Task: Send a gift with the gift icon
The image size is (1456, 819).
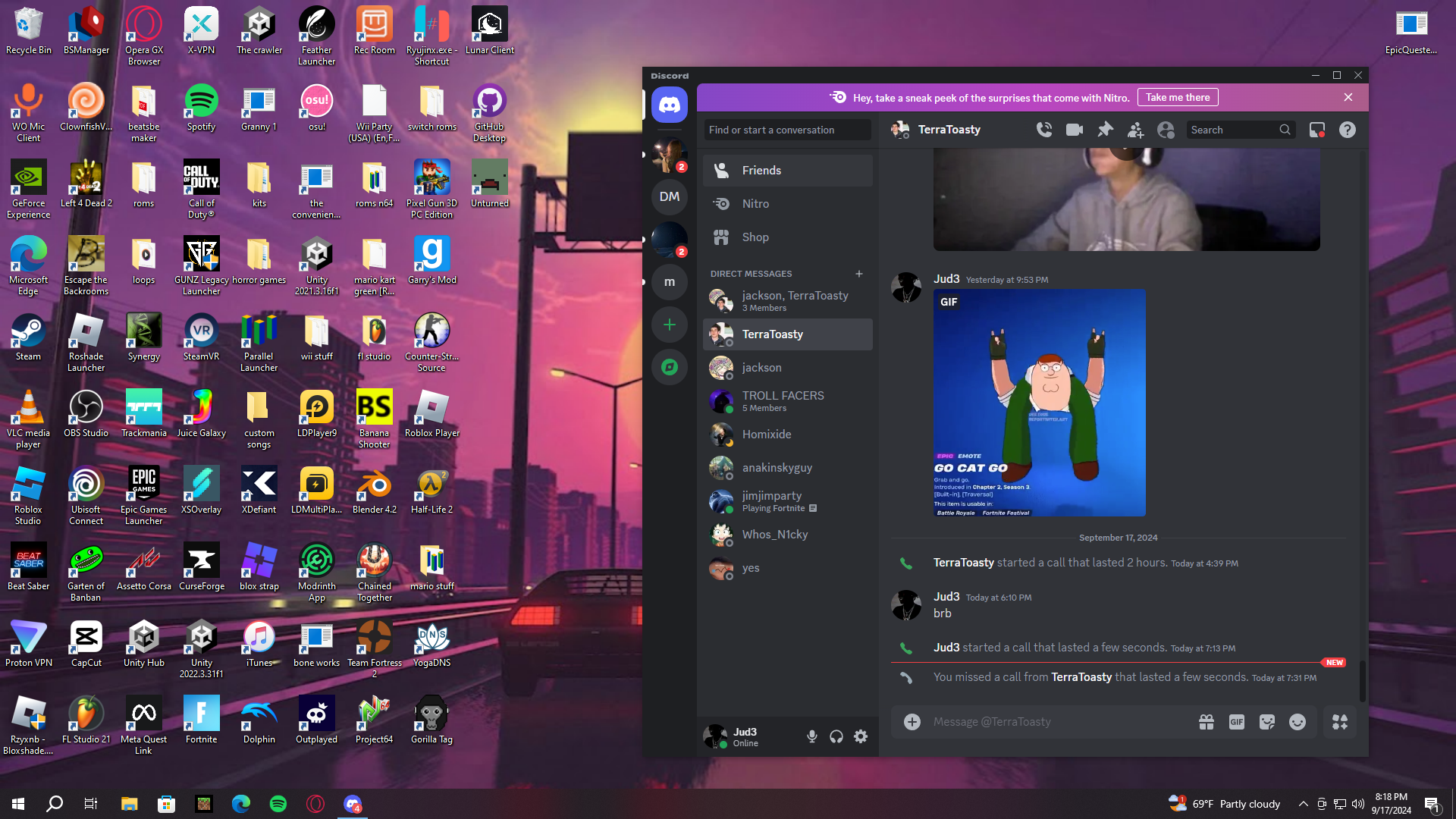Action: [x=1207, y=722]
